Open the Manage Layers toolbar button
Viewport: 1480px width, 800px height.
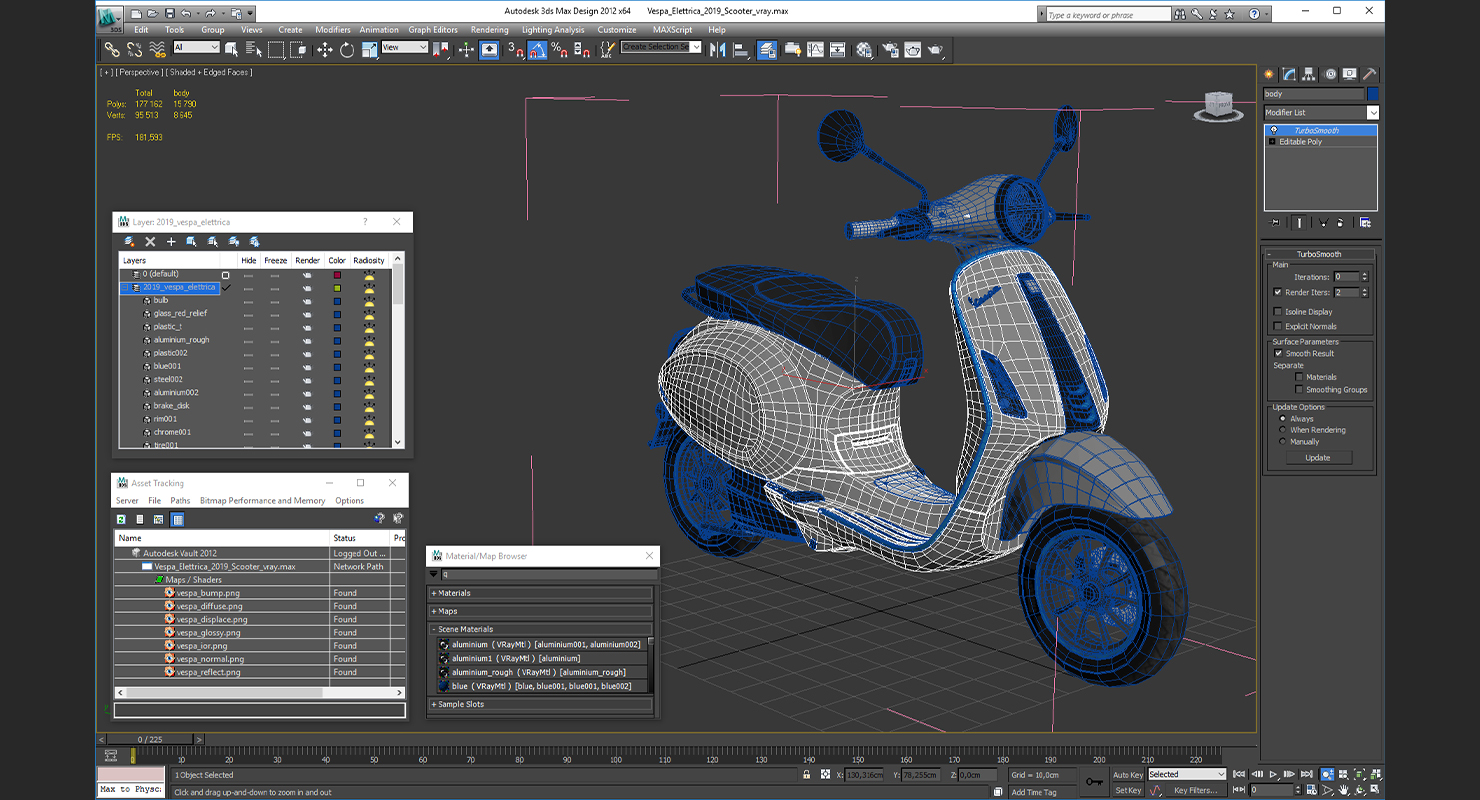pos(767,49)
